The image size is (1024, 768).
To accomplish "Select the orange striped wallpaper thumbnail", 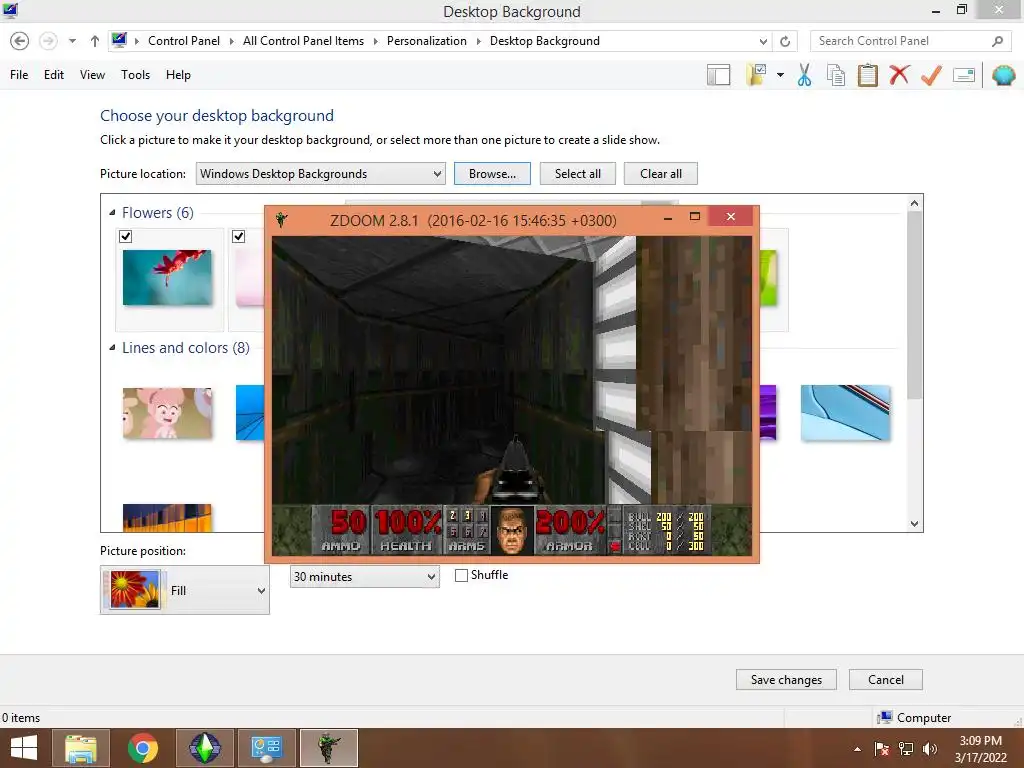I will click(x=167, y=517).
